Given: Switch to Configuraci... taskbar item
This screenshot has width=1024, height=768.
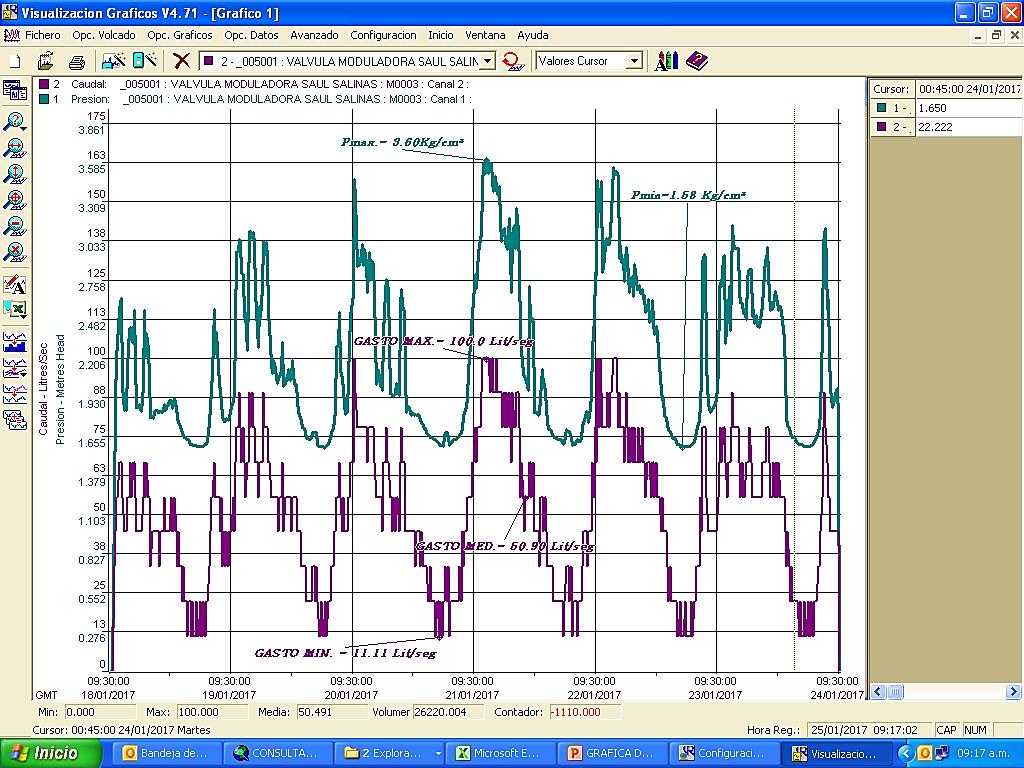Looking at the screenshot, I should (724, 753).
